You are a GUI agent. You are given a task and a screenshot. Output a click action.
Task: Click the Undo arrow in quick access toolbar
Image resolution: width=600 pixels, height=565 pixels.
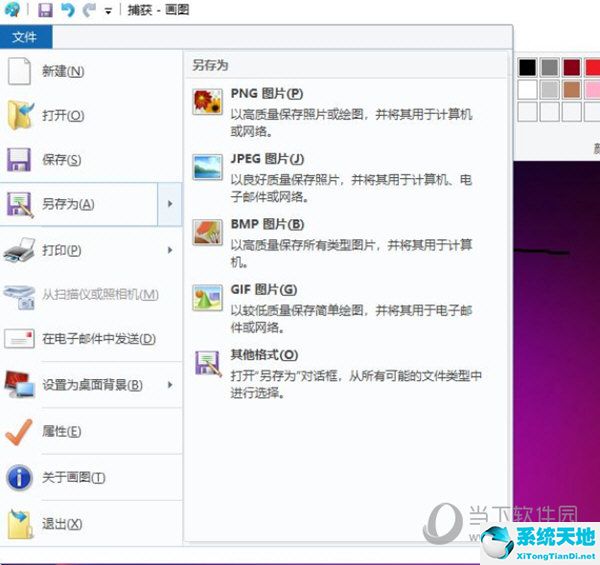(x=68, y=10)
